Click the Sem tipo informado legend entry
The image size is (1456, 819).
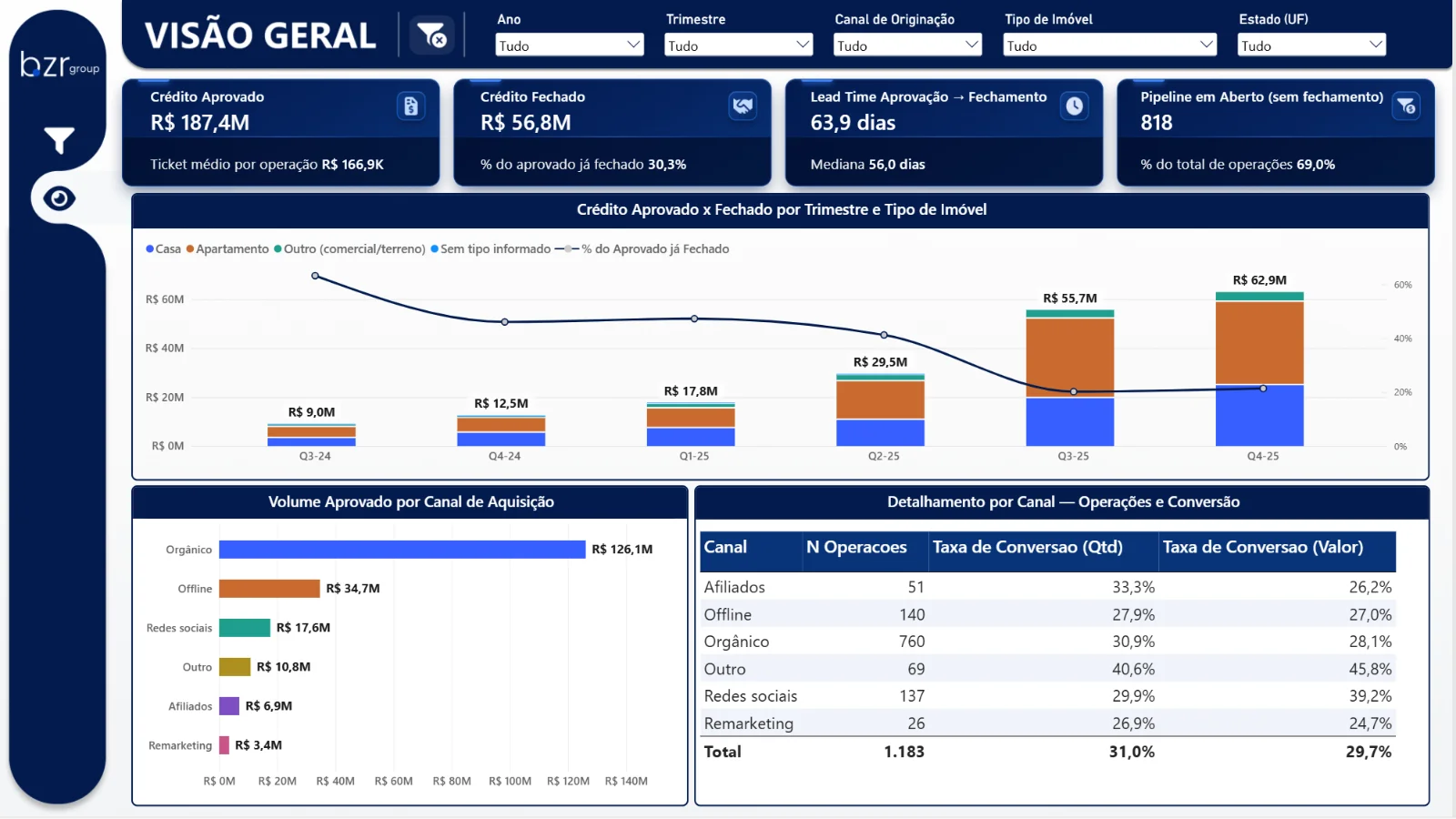coord(490,248)
